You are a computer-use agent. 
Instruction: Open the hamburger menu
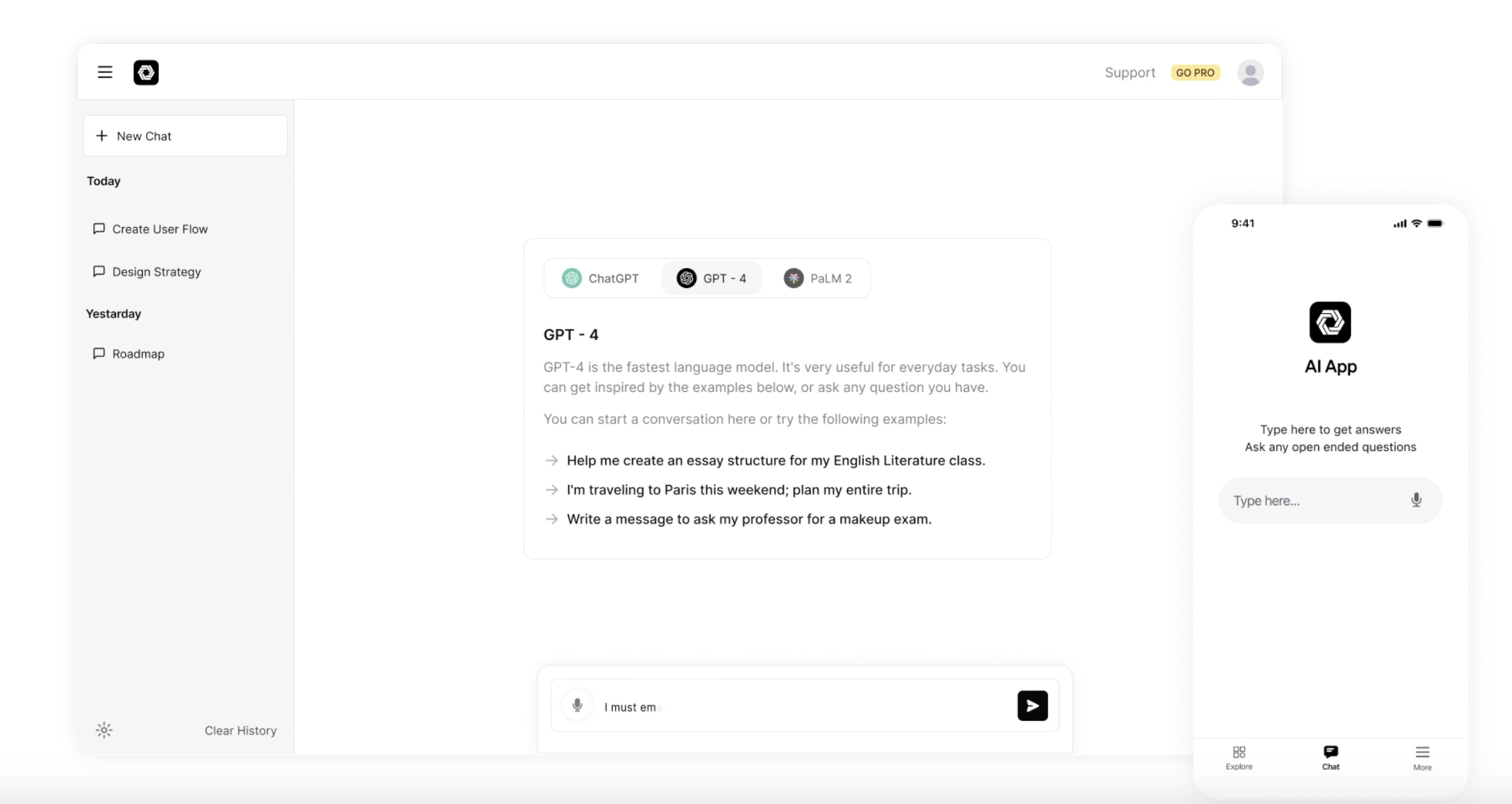(x=105, y=72)
